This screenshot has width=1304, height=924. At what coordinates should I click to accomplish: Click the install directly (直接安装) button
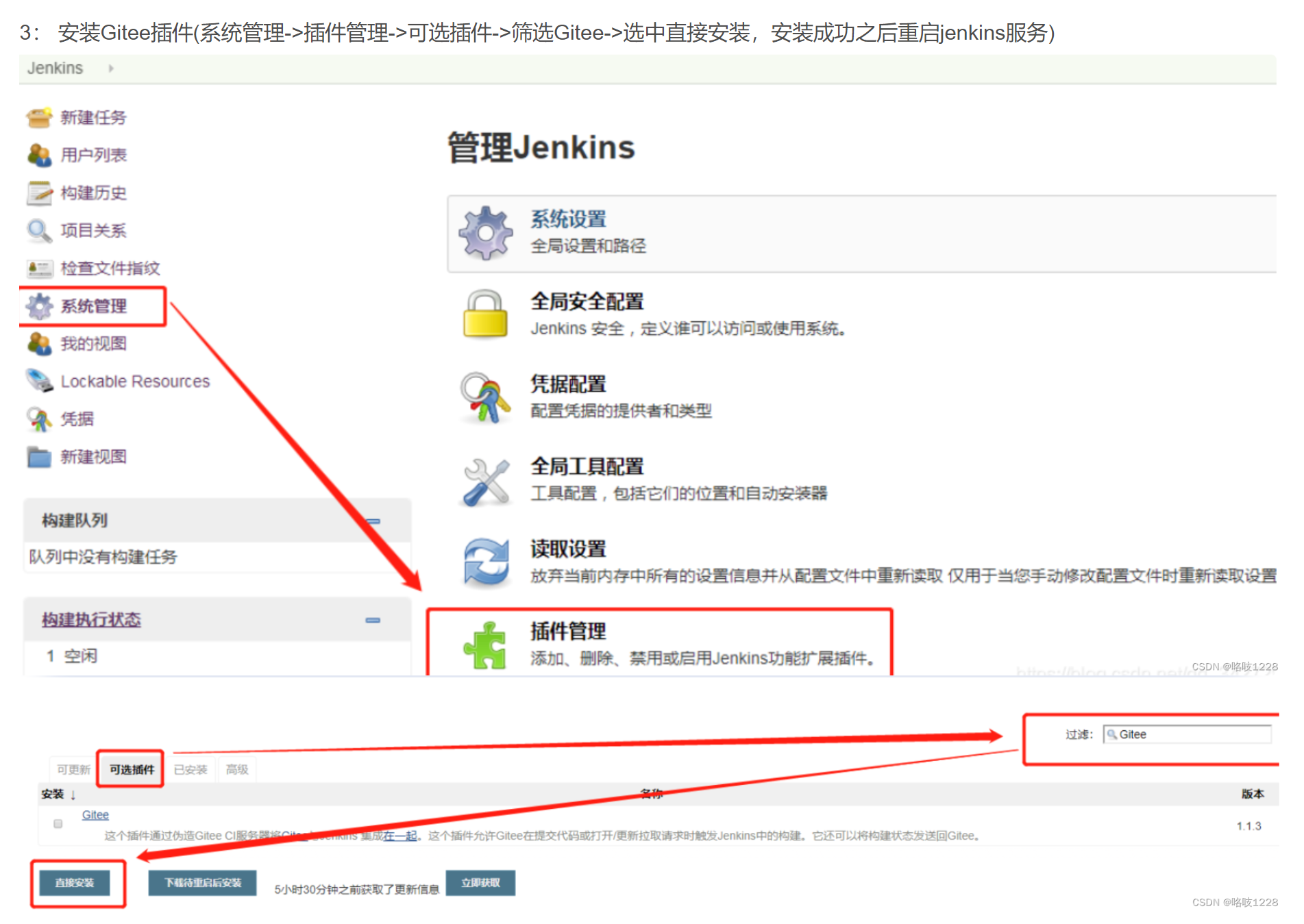[x=75, y=883]
